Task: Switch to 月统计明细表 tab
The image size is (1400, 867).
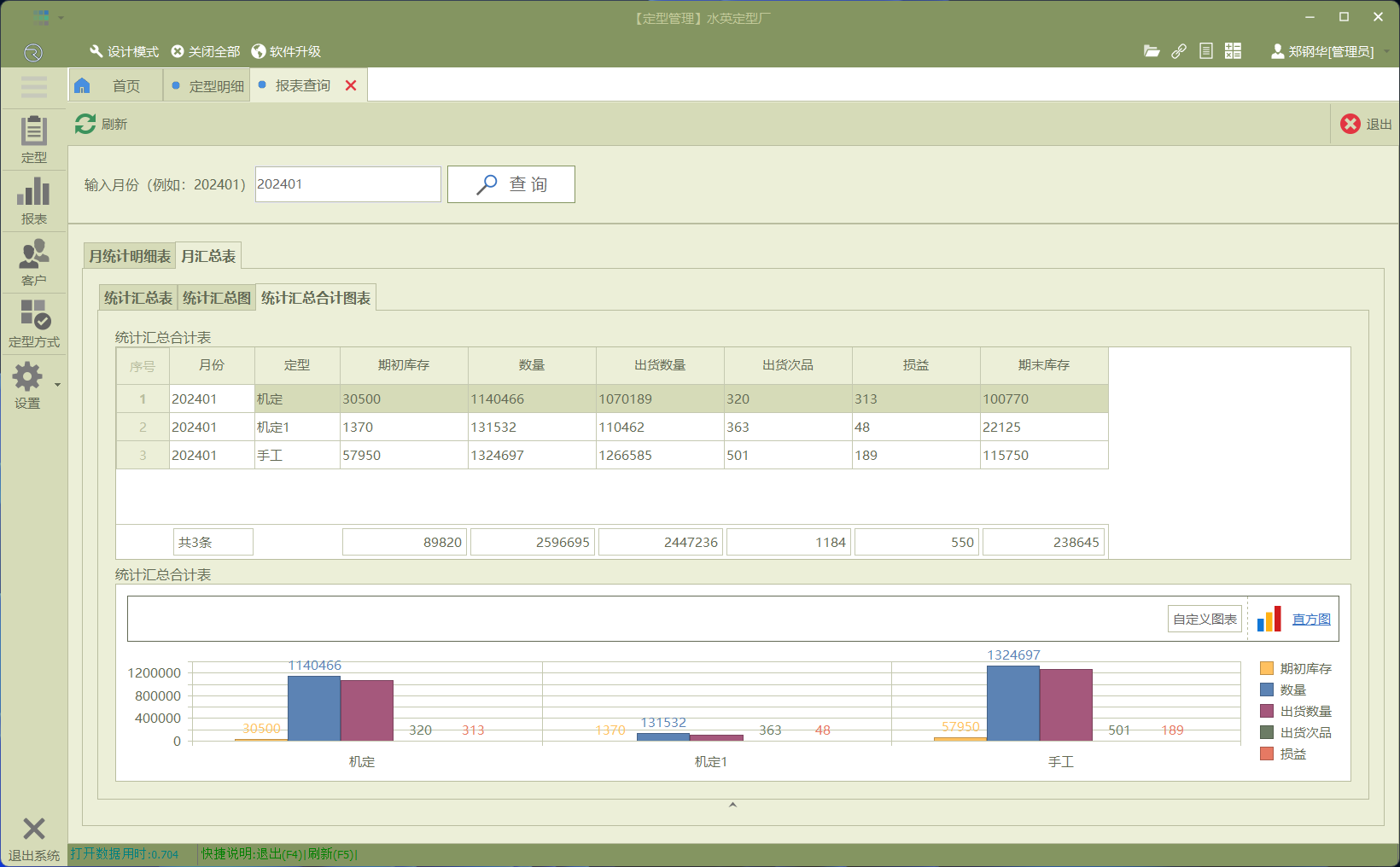Action: tap(130, 256)
